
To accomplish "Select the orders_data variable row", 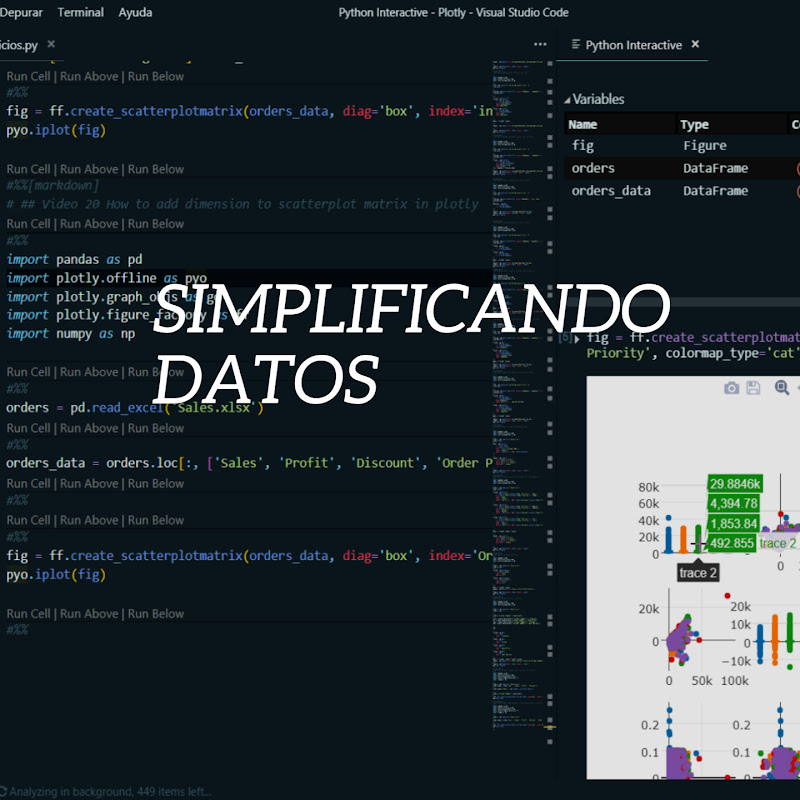I will pos(611,191).
